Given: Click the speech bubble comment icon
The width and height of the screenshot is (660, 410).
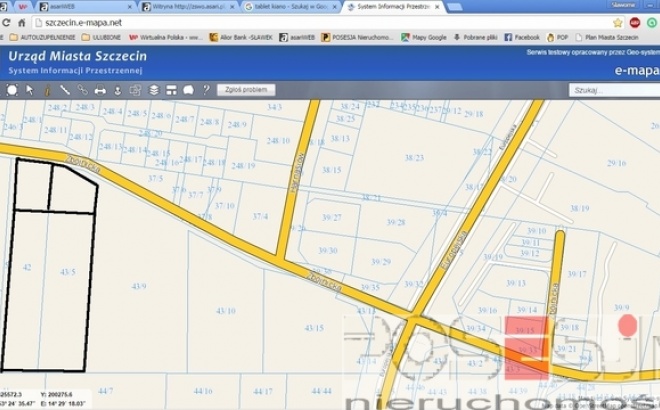Looking at the screenshot, I should (189, 90).
